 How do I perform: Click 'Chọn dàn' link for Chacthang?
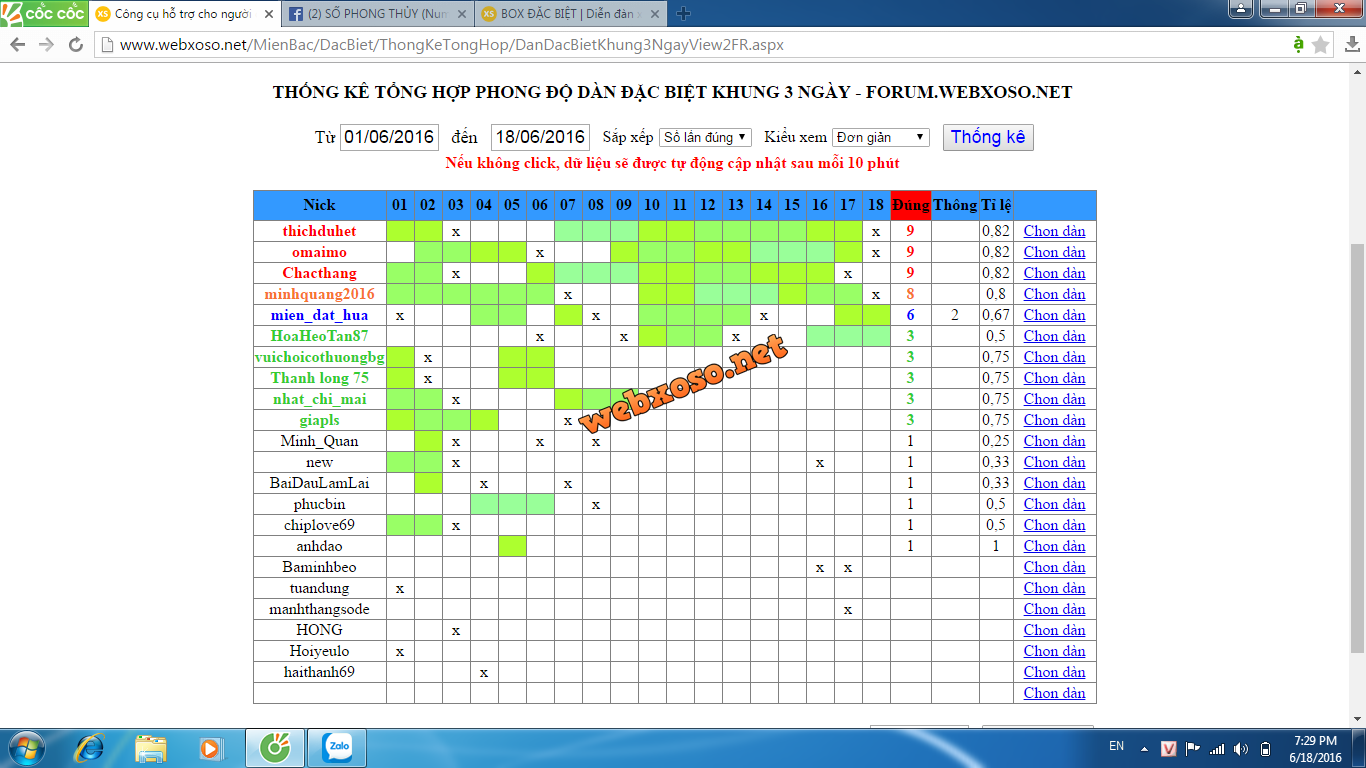point(1054,273)
